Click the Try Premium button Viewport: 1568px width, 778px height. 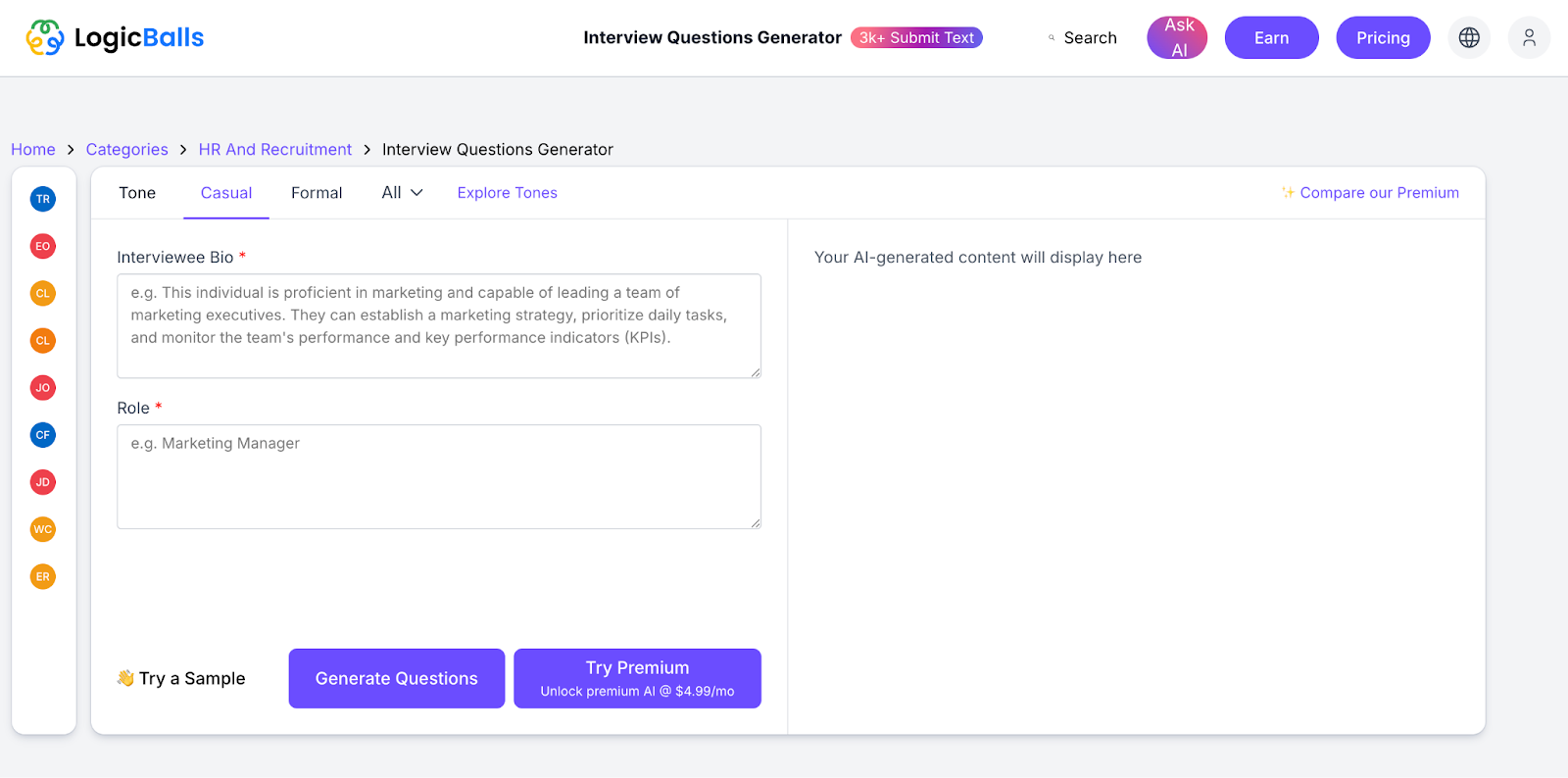pos(637,678)
